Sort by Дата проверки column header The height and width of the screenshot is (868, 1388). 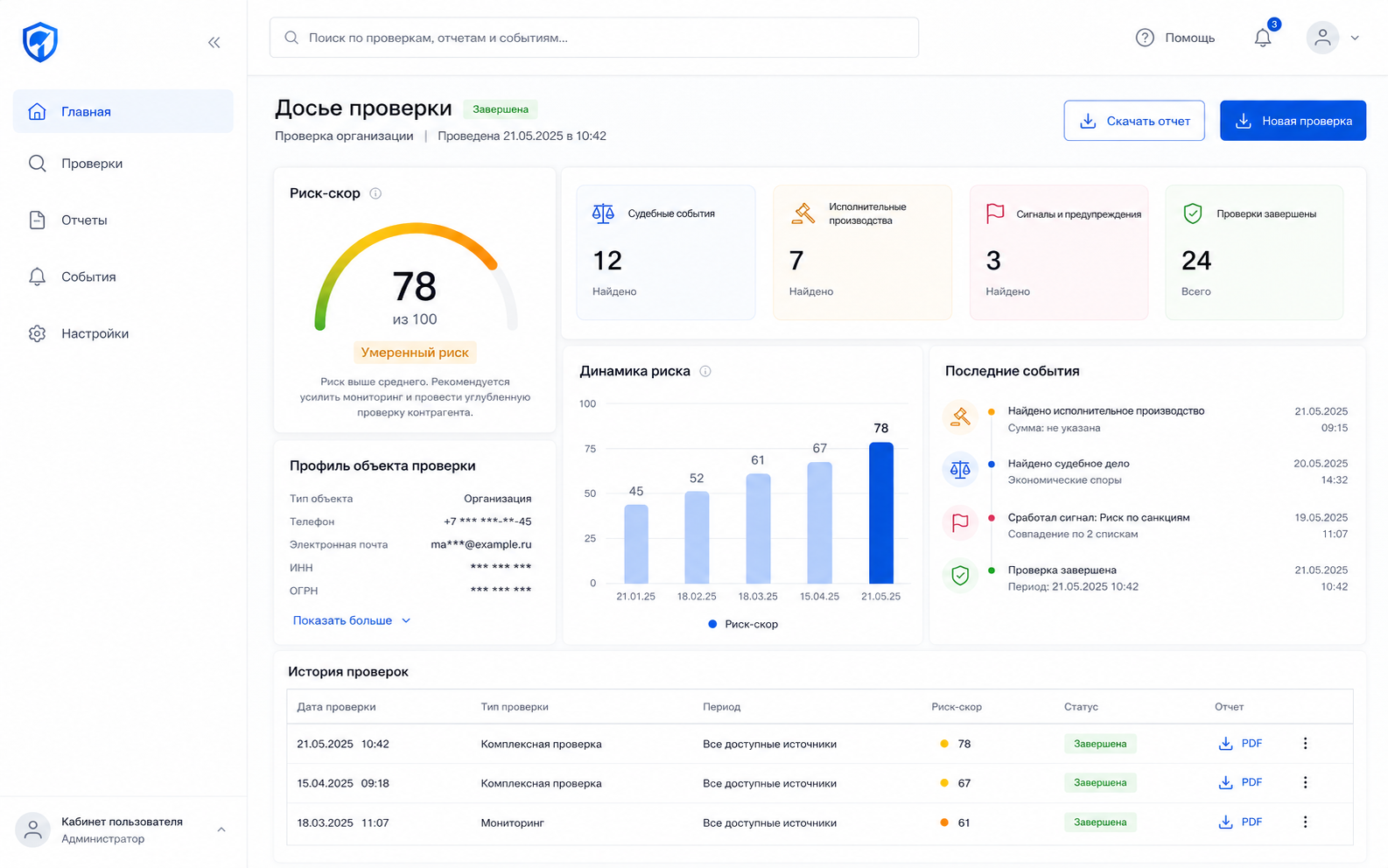click(336, 707)
